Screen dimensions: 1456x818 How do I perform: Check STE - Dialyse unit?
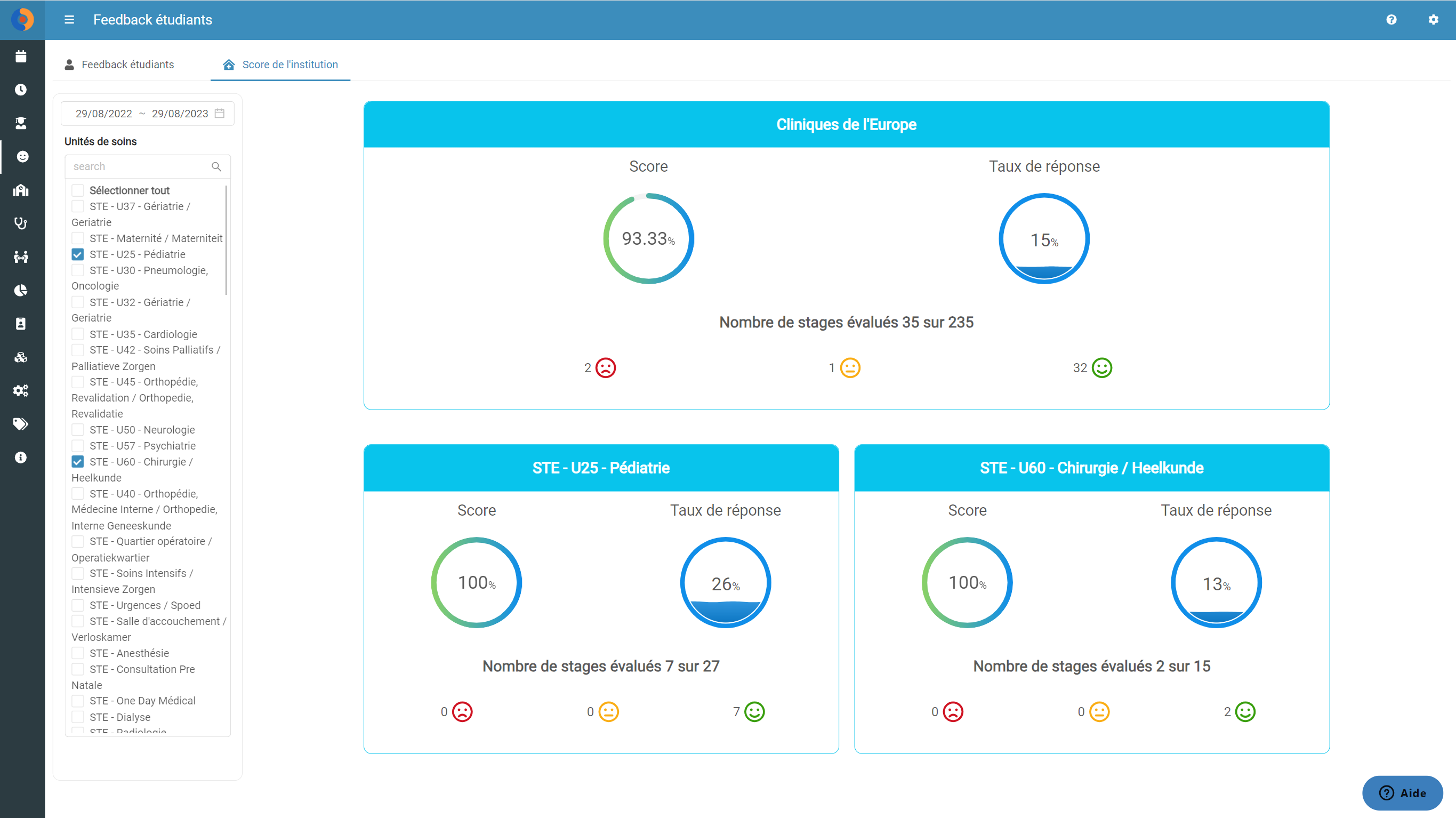point(78,717)
